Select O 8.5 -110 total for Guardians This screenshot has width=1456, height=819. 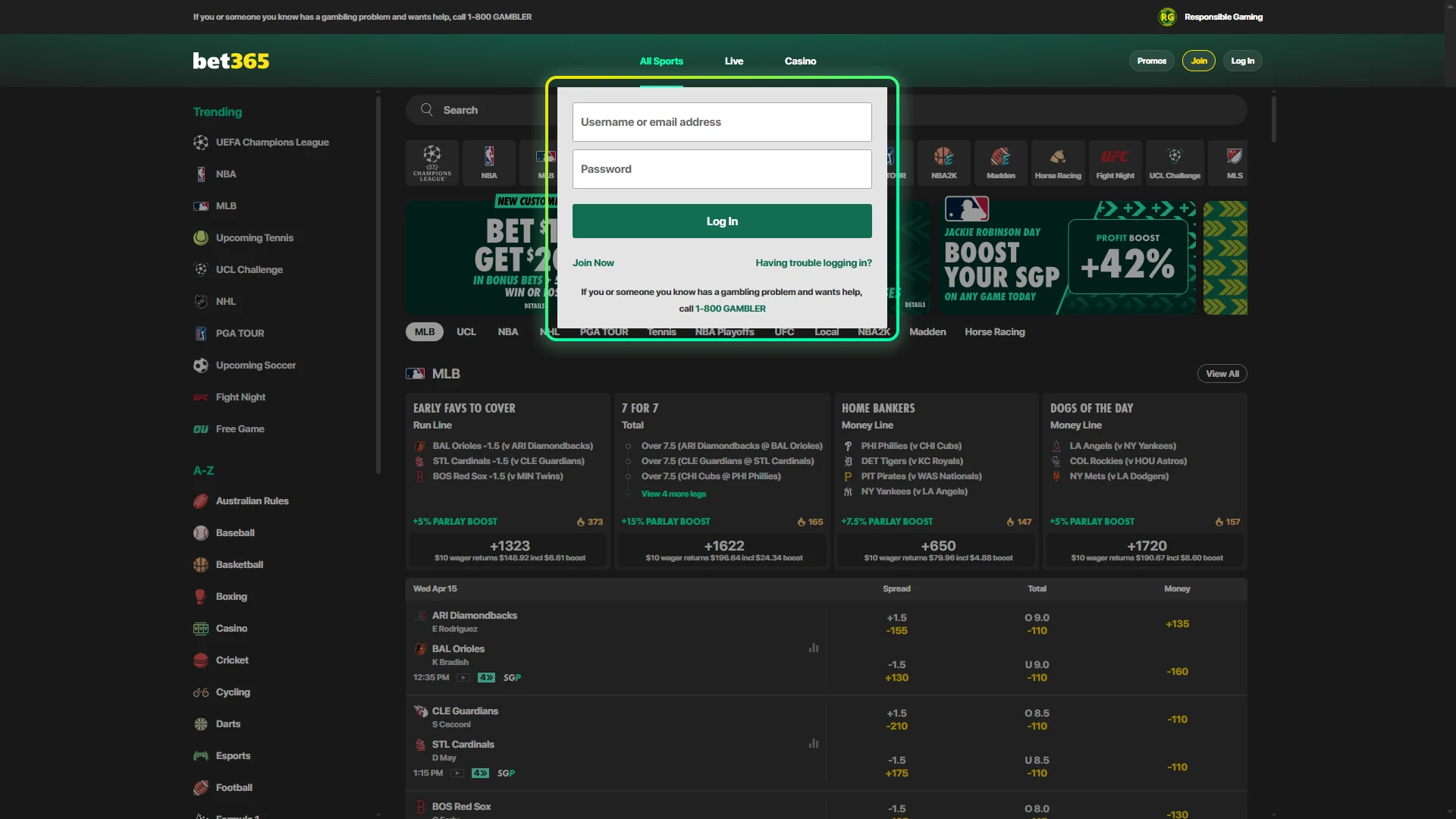[x=1037, y=720]
